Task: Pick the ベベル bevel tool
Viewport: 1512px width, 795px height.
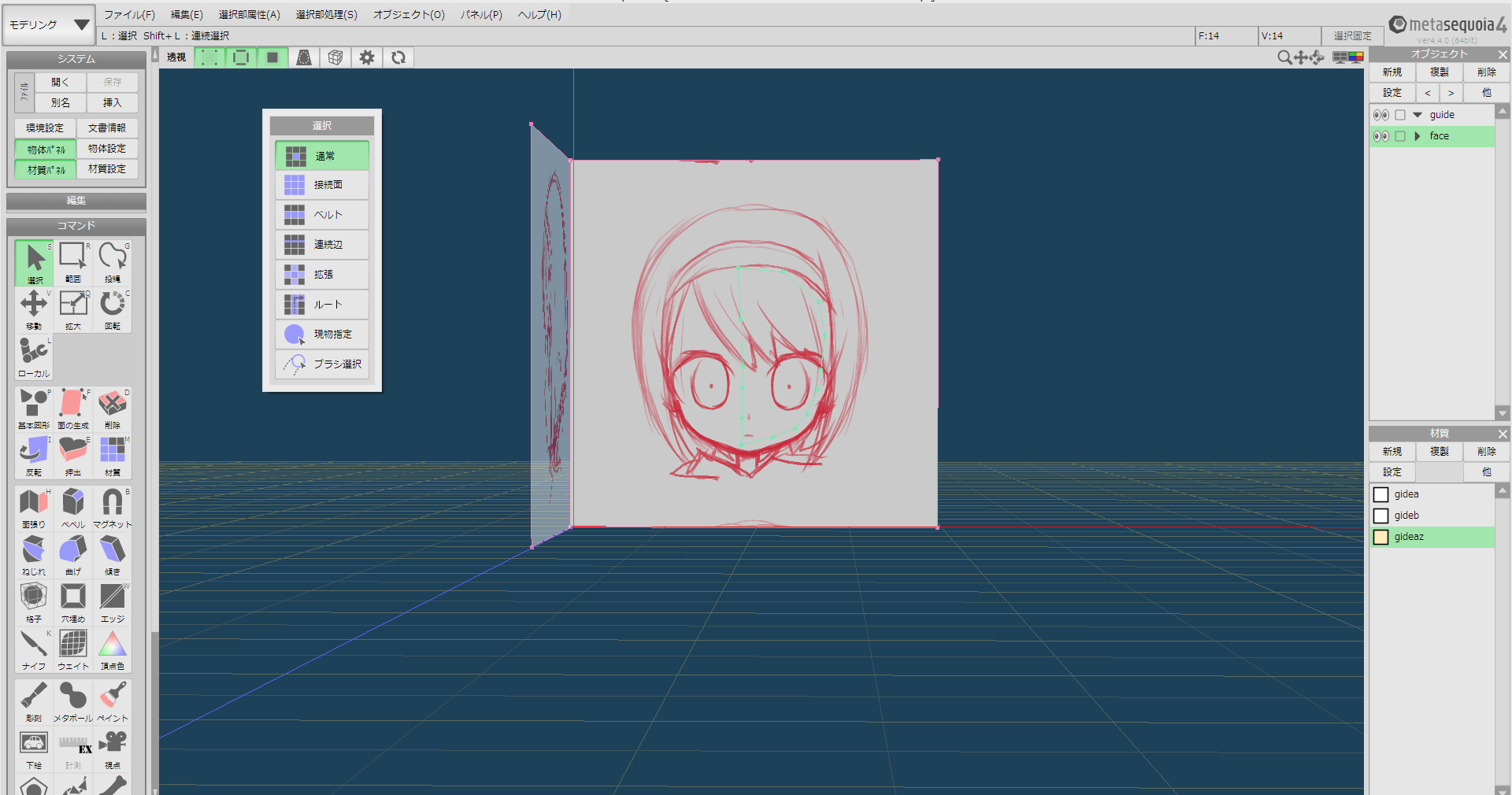Action: [73, 508]
